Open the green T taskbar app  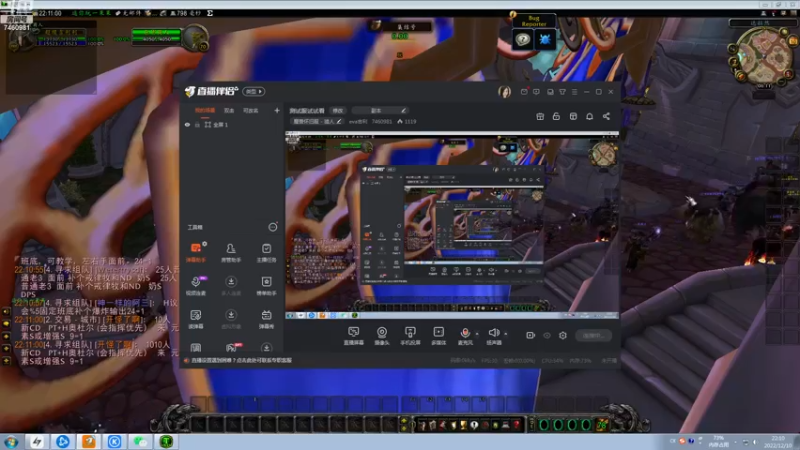click(x=166, y=442)
